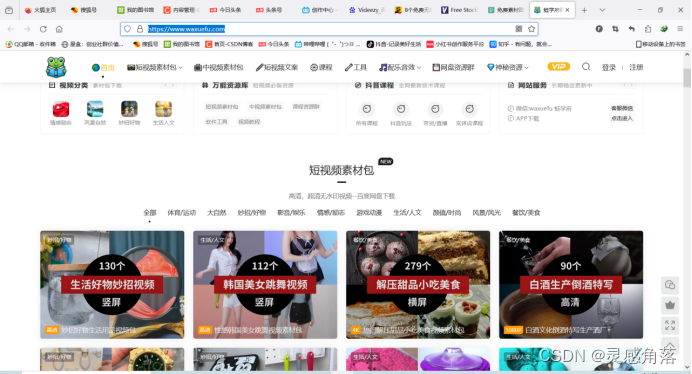692x374 pixels.
Task: Click the screenshot crop toolbar icon
Action: [615, 29]
